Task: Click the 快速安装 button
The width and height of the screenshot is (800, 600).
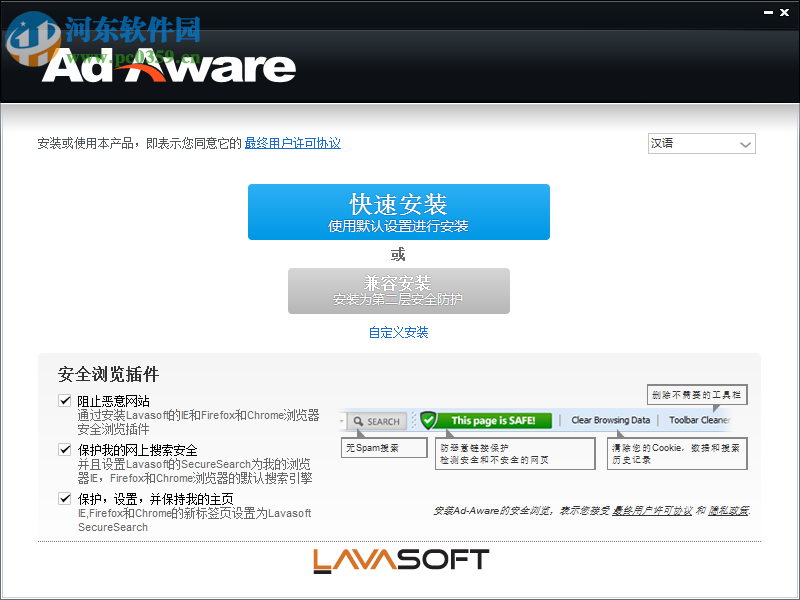Action: (399, 211)
